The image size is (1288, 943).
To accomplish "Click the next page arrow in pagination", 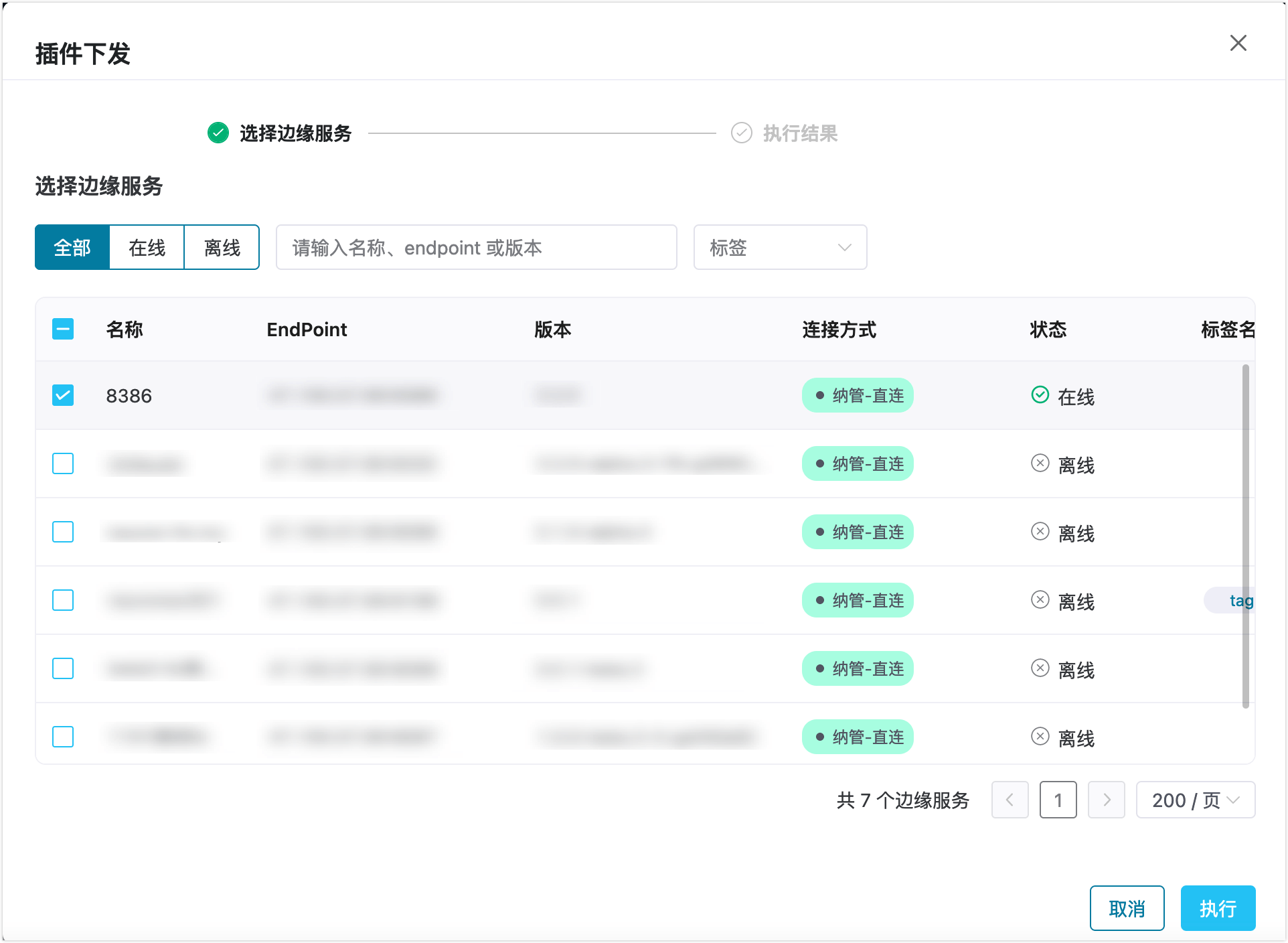I will pyautogui.click(x=1106, y=800).
